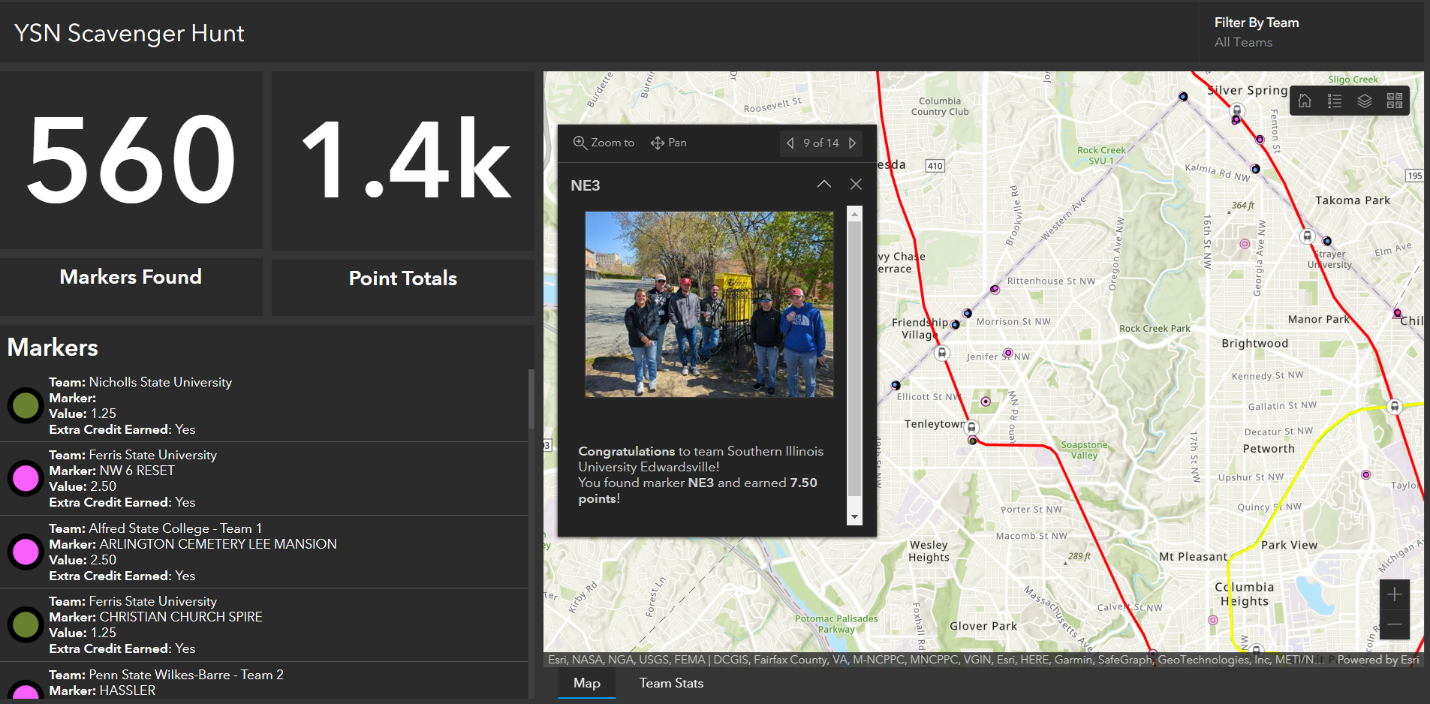
Task: Zoom in with the plus icon
Action: (1394, 594)
